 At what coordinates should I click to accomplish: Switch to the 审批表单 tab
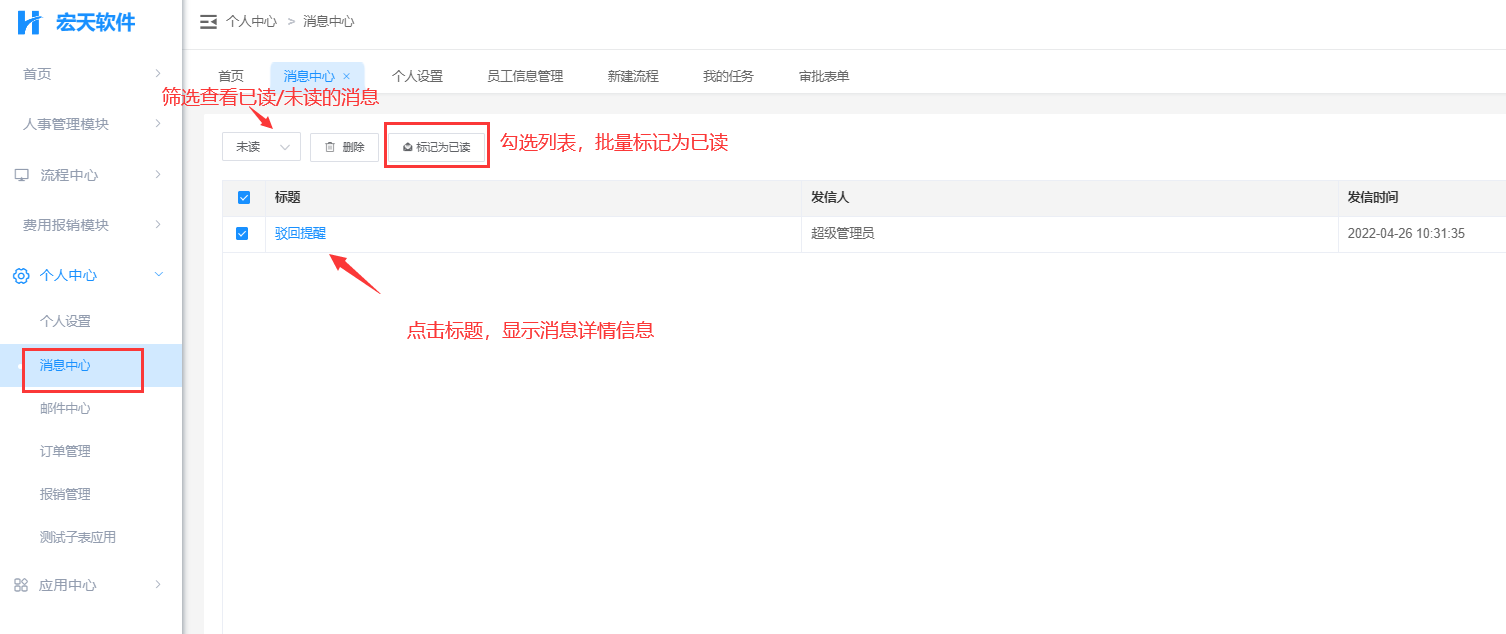click(x=824, y=76)
